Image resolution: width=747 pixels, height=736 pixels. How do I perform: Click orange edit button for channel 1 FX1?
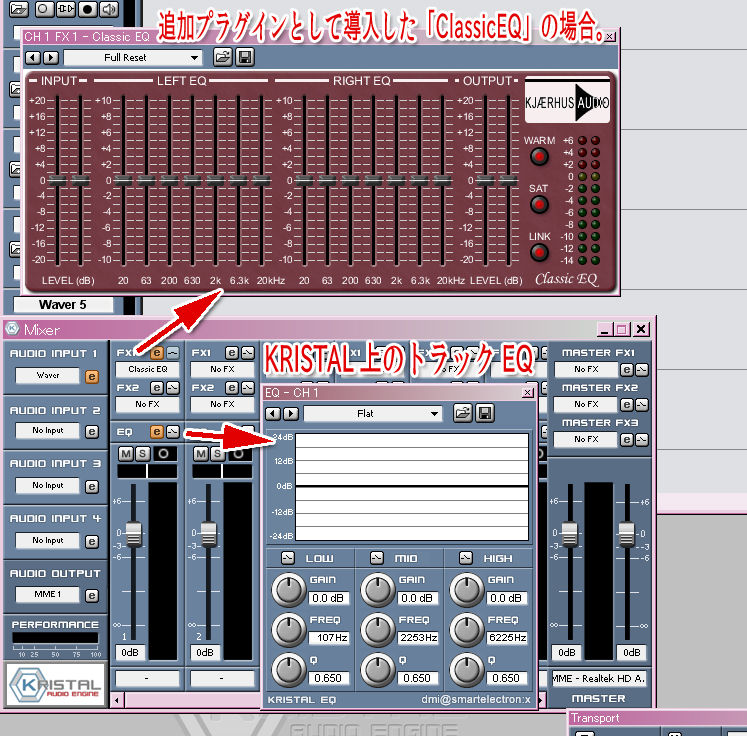(157, 353)
